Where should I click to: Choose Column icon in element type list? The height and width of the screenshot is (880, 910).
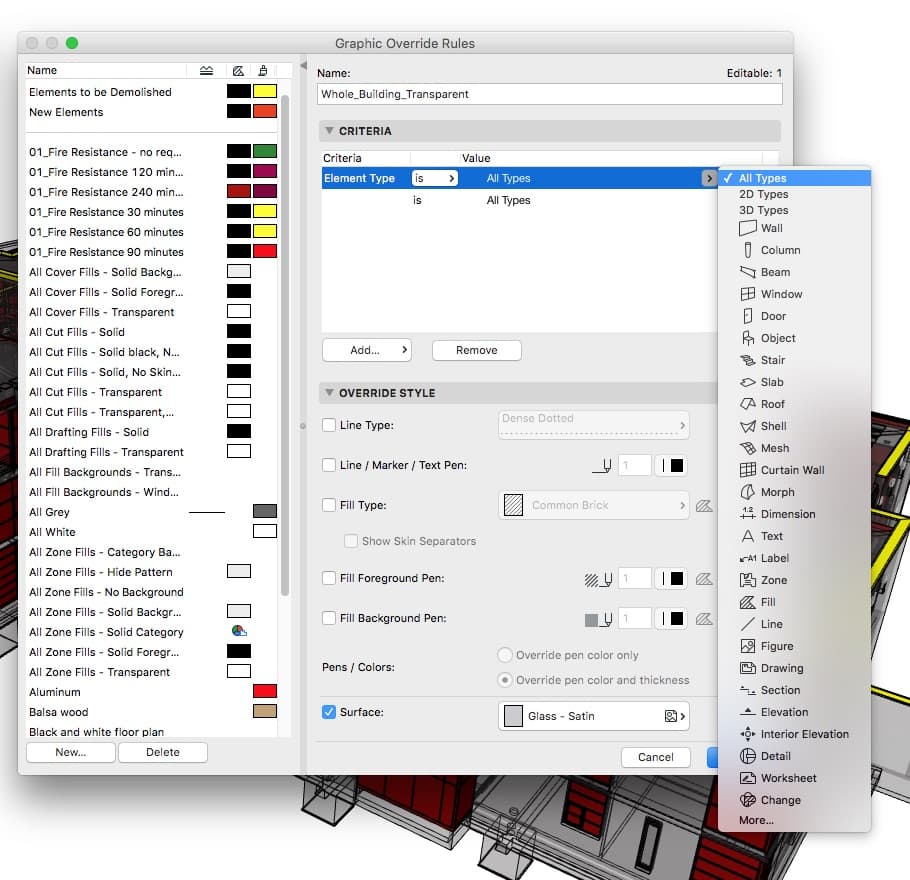[x=748, y=250]
